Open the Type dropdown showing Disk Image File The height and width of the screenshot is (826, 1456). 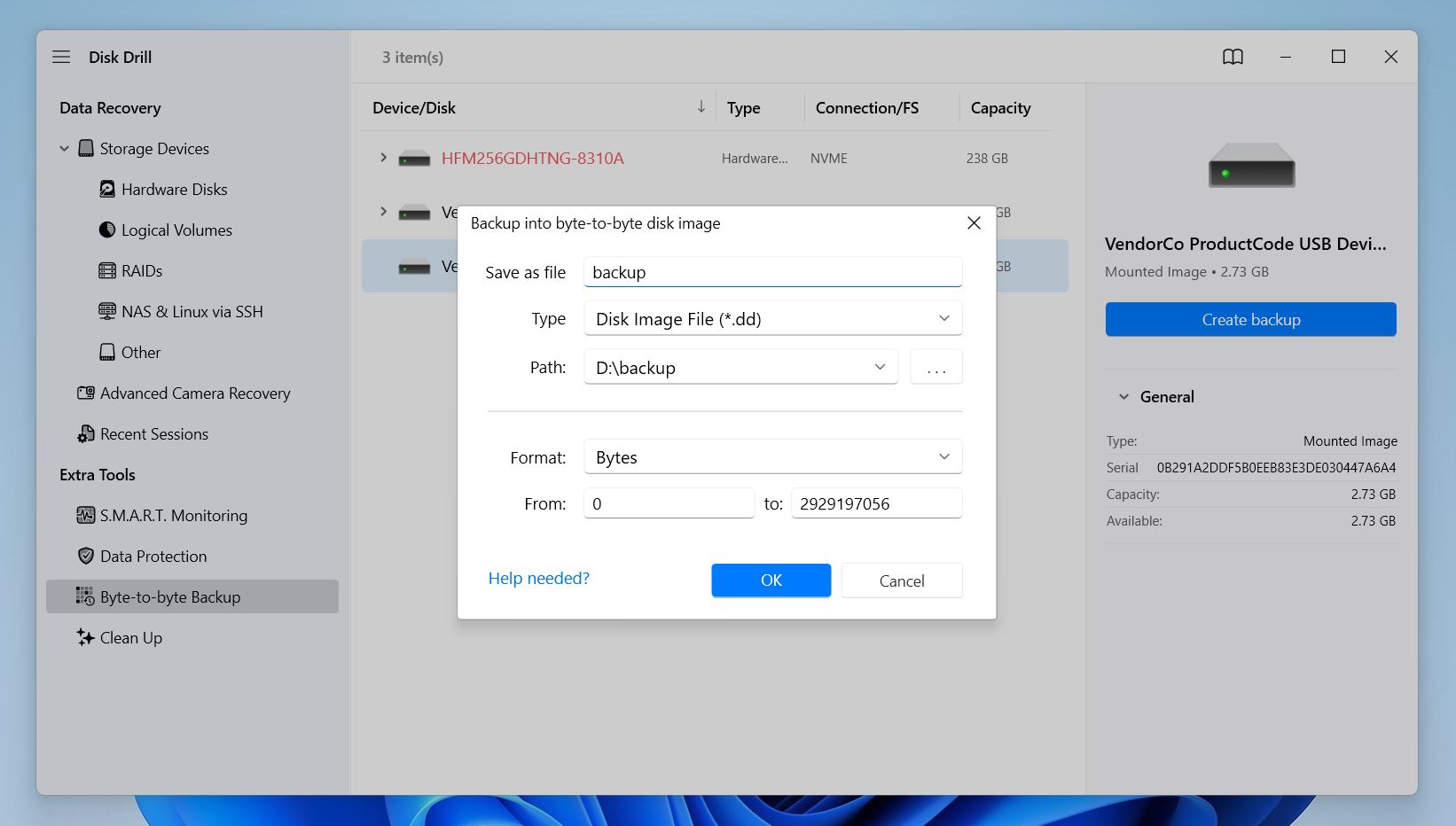943,317
